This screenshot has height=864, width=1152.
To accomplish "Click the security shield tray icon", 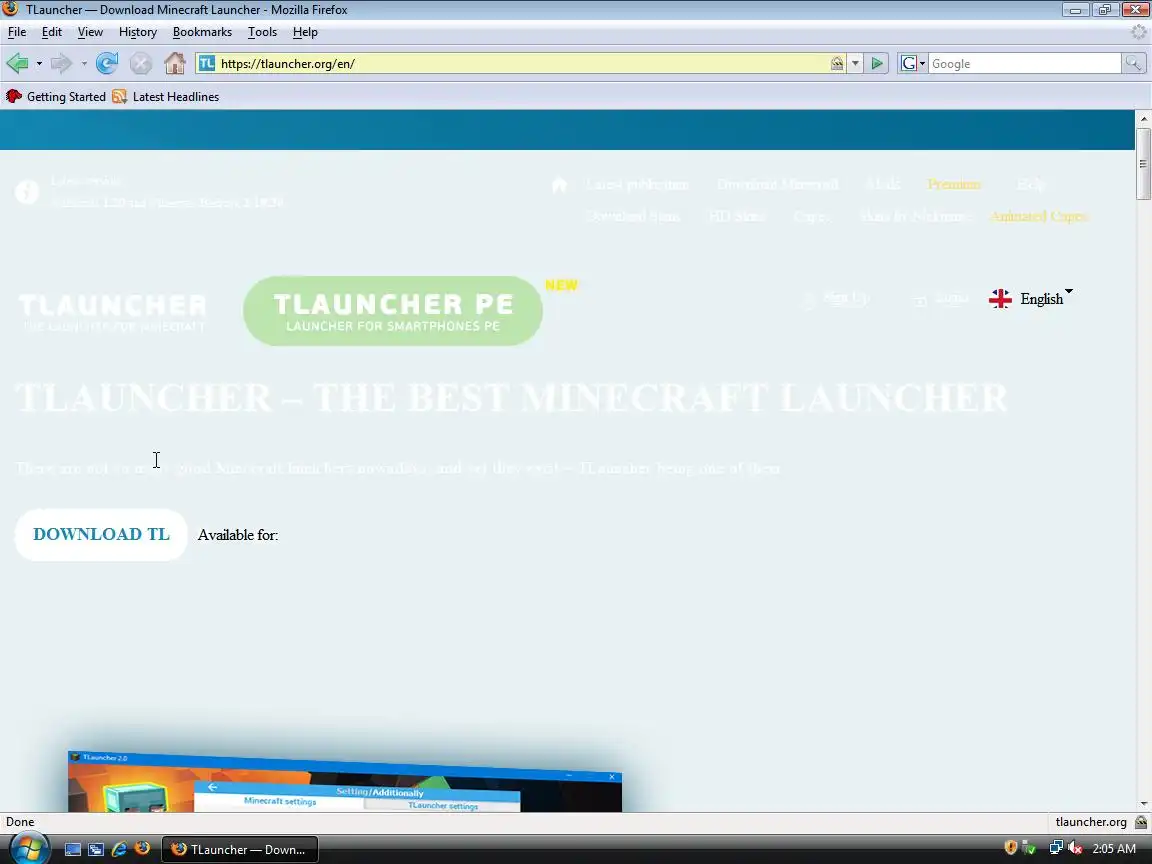I will pos(1010,849).
